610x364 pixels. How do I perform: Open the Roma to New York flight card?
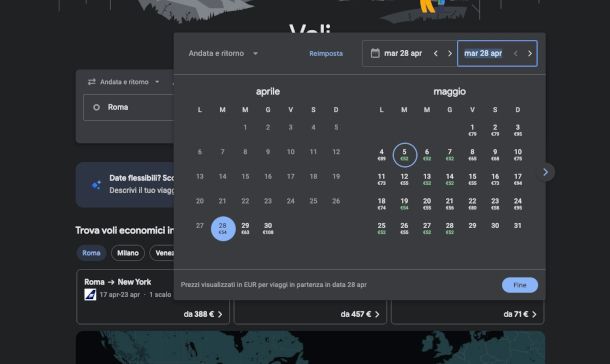pyautogui.click(x=153, y=298)
